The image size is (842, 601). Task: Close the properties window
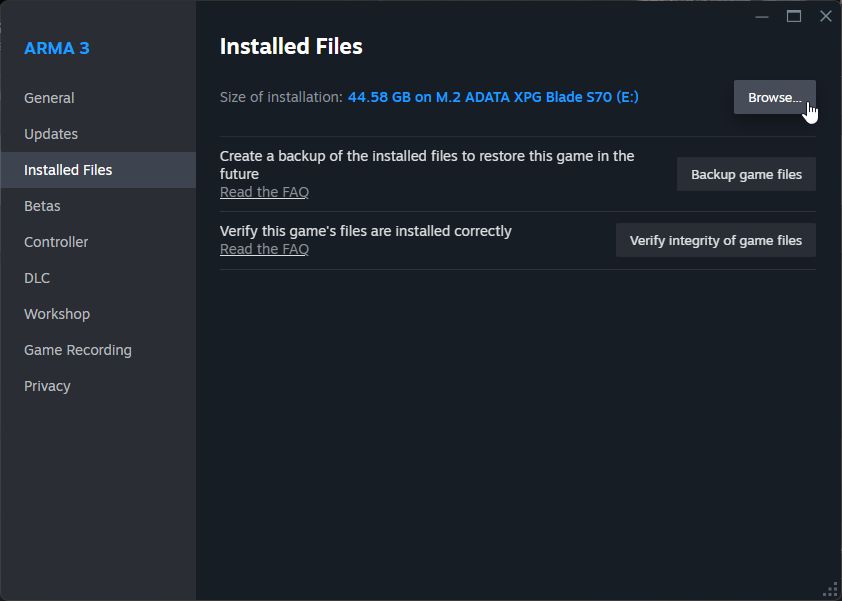[826, 17]
